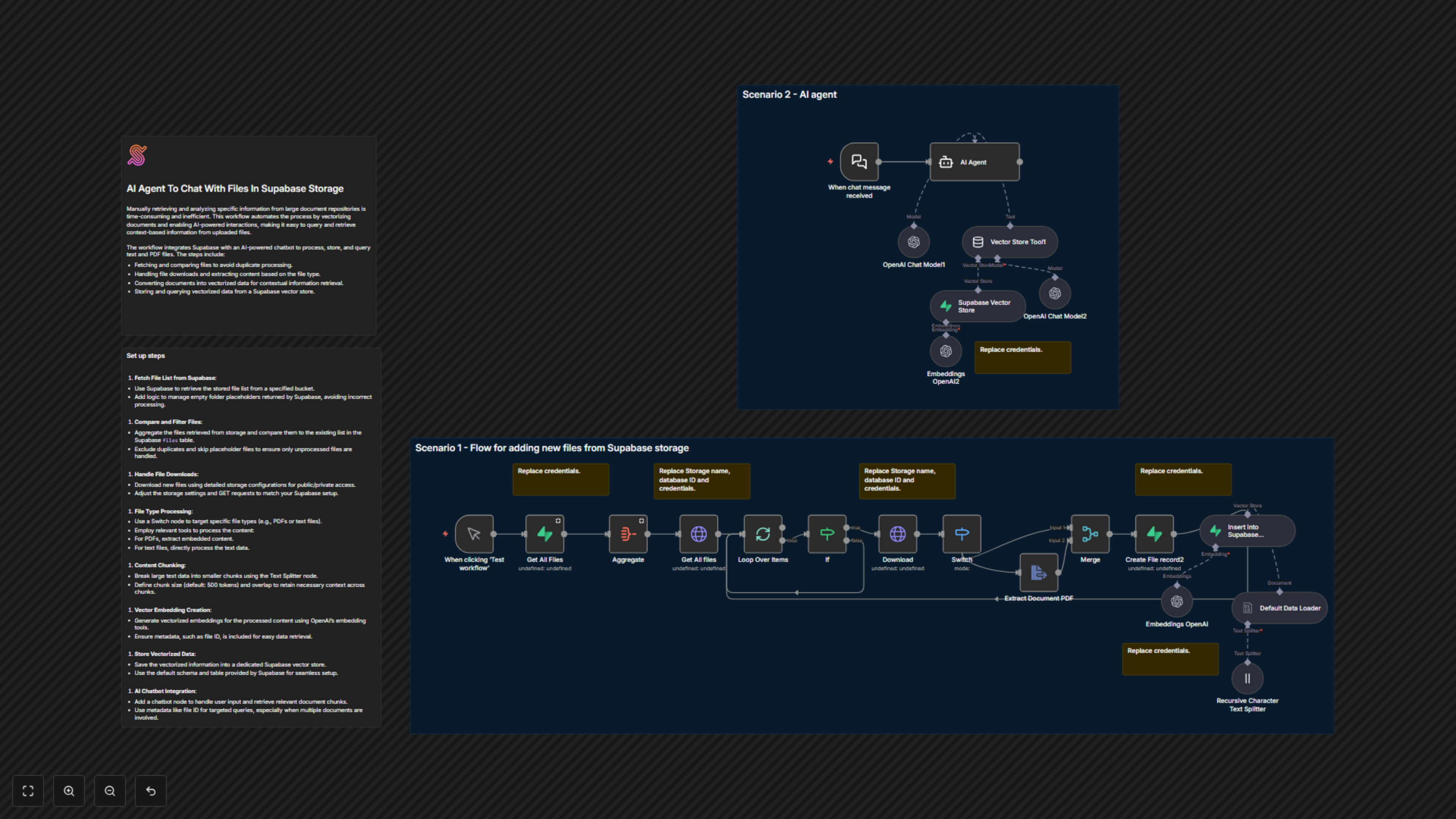The width and height of the screenshot is (1456, 819).
Task: Select the 'When chat message received' trigger node
Action: tap(858, 162)
